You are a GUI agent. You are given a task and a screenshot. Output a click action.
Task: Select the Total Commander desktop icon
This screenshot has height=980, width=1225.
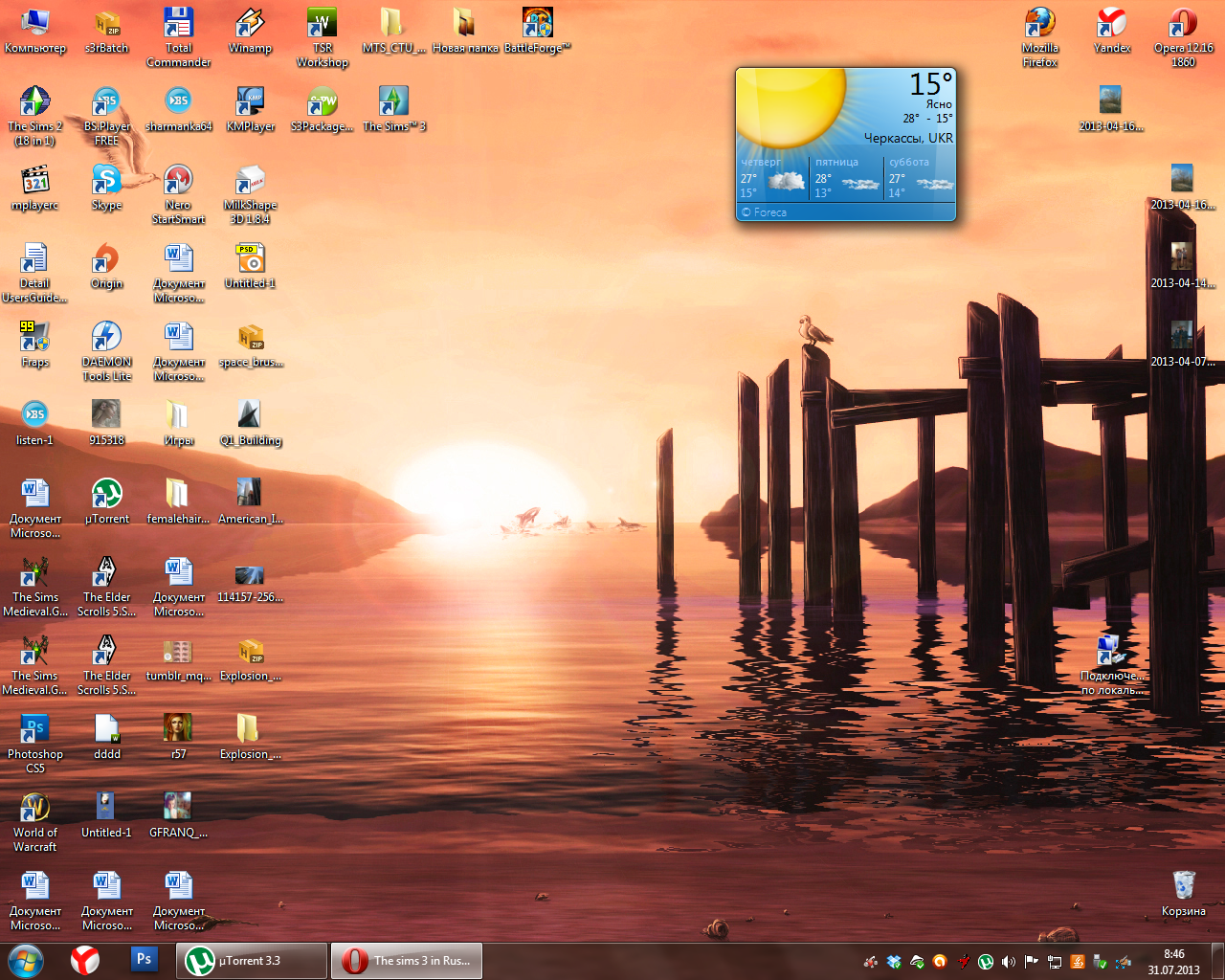tap(178, 23)
